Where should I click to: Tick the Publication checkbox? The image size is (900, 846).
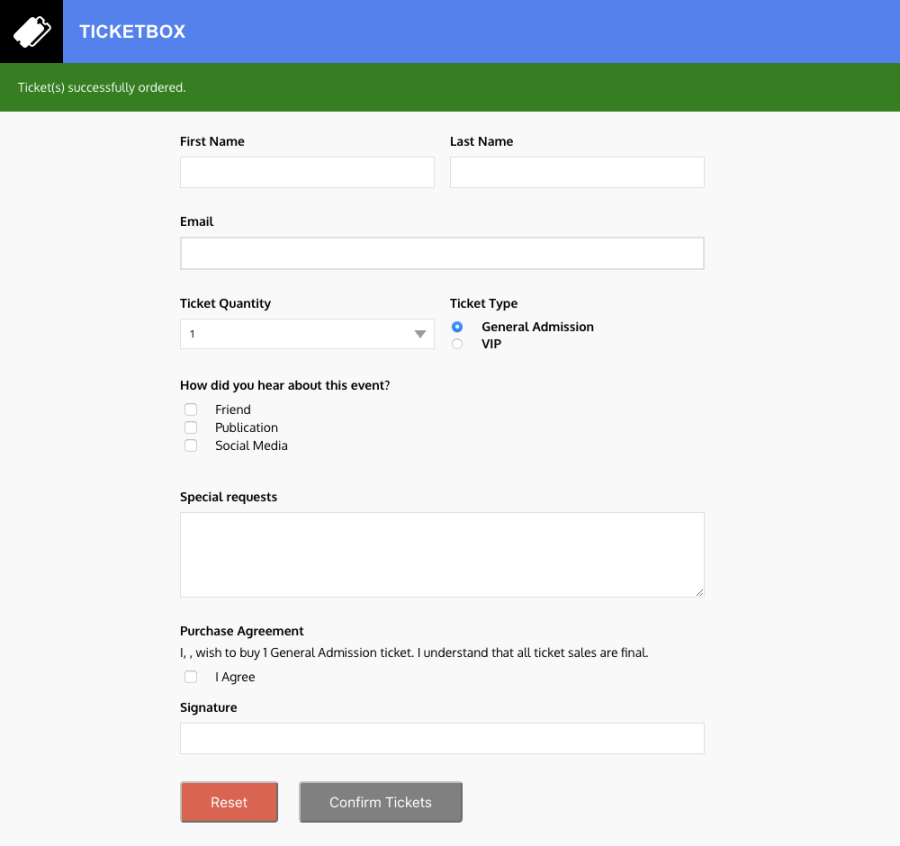[x=191, y=428]
